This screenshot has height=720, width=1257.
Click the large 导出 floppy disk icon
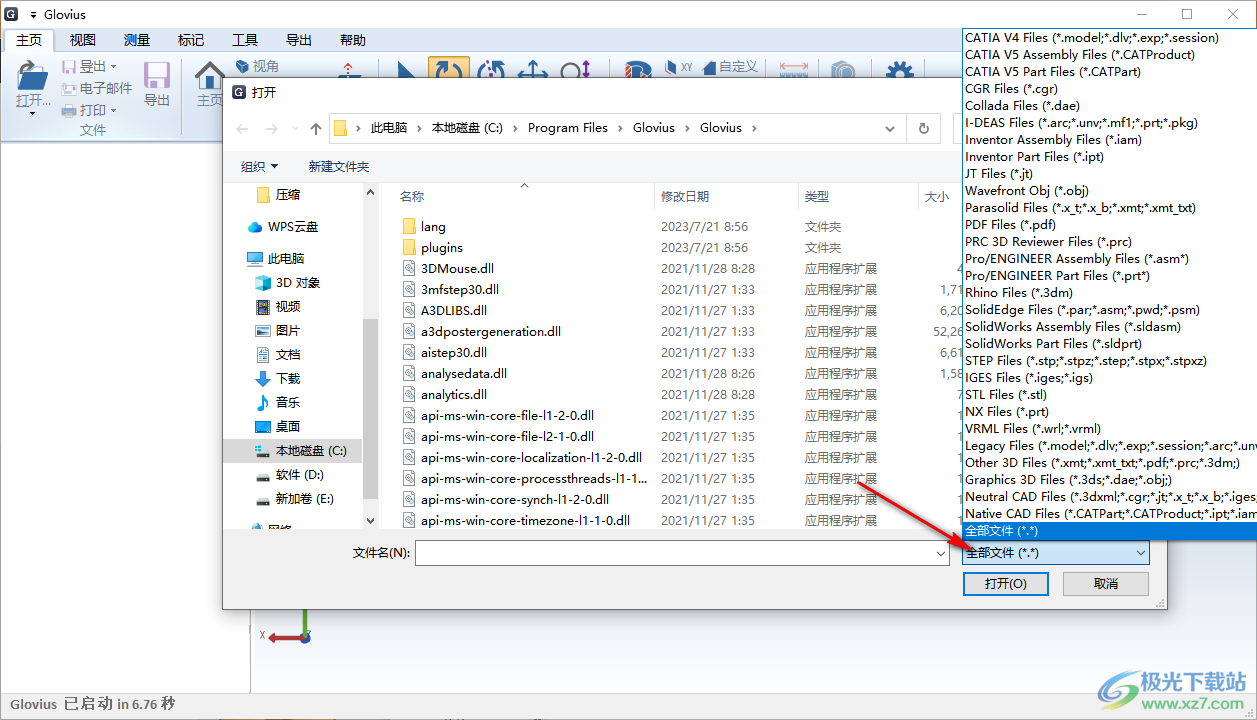[157, 75]
